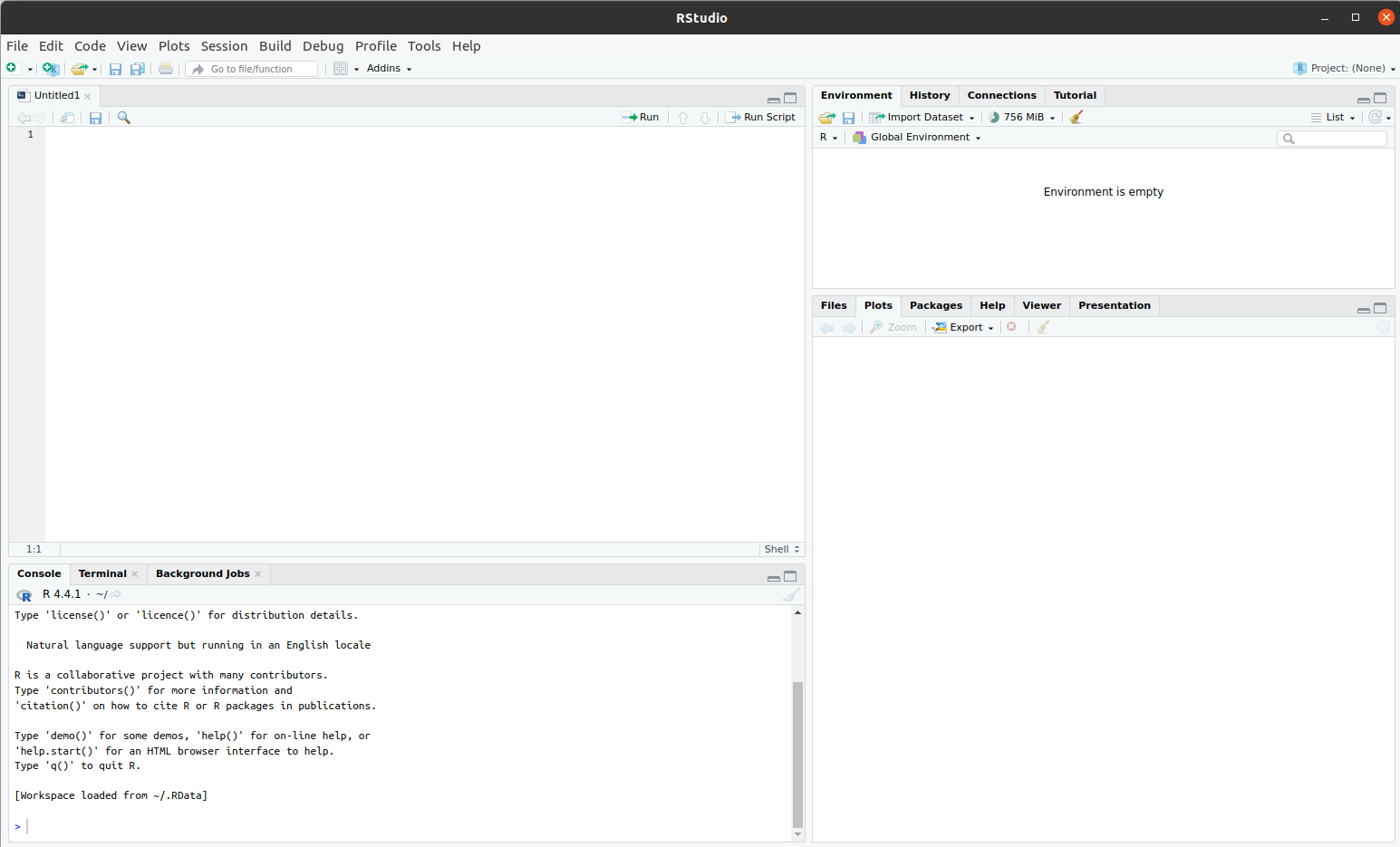Switch to the Background Jobs tab
Image resolution: width=1400 pixels, height=847 pixels.
(x=202, y=573)
